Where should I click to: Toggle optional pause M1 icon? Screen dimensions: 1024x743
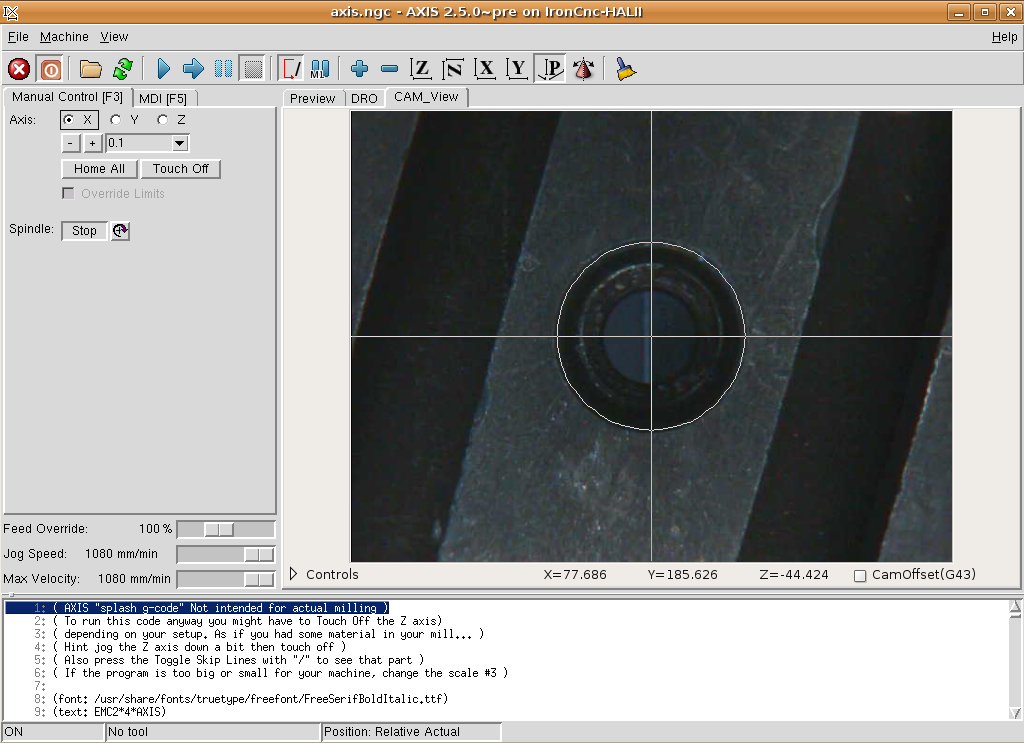[320, 69]
